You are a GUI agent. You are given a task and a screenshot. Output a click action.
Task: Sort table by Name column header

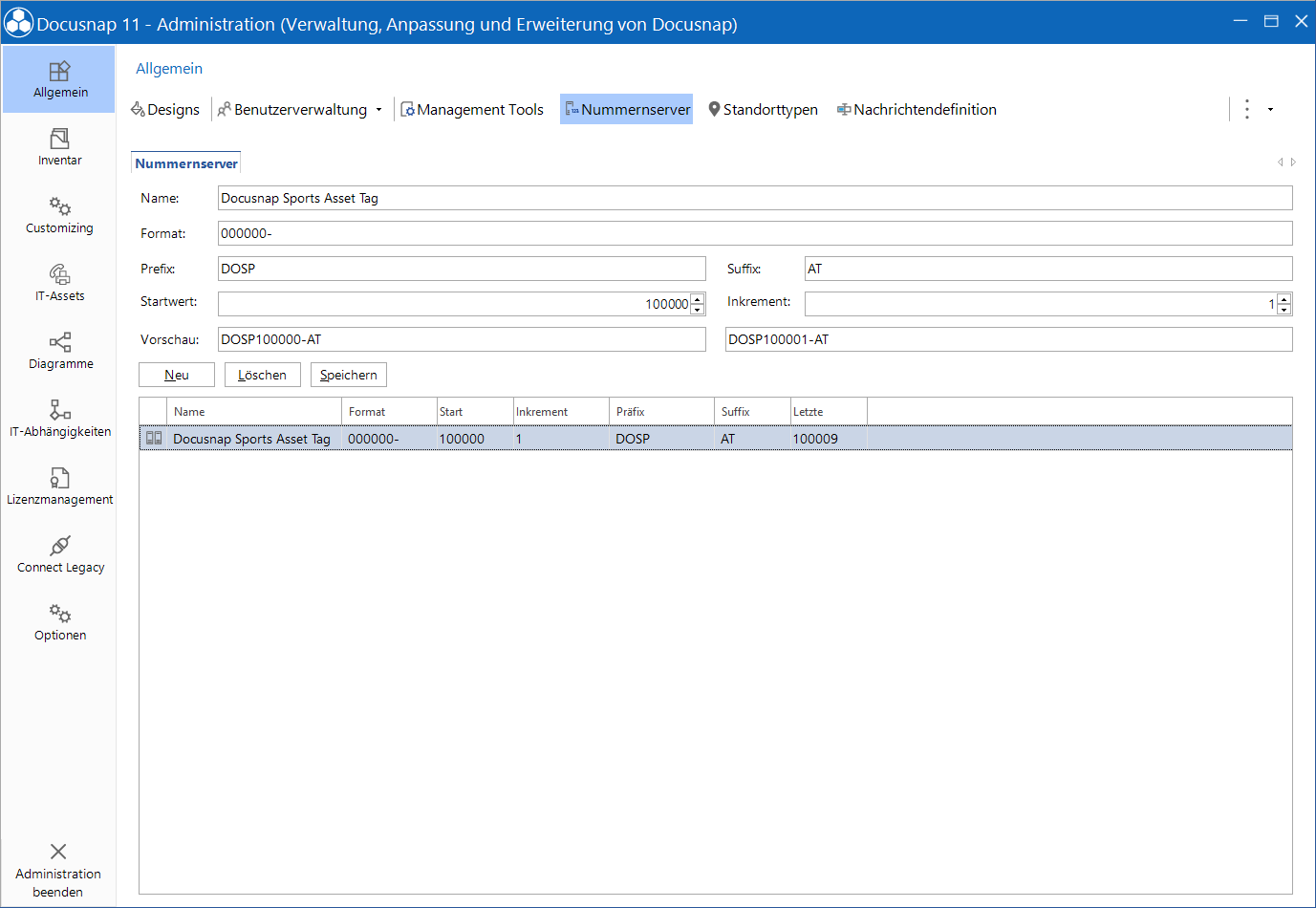pyautogui.click(x=254, y=412)
